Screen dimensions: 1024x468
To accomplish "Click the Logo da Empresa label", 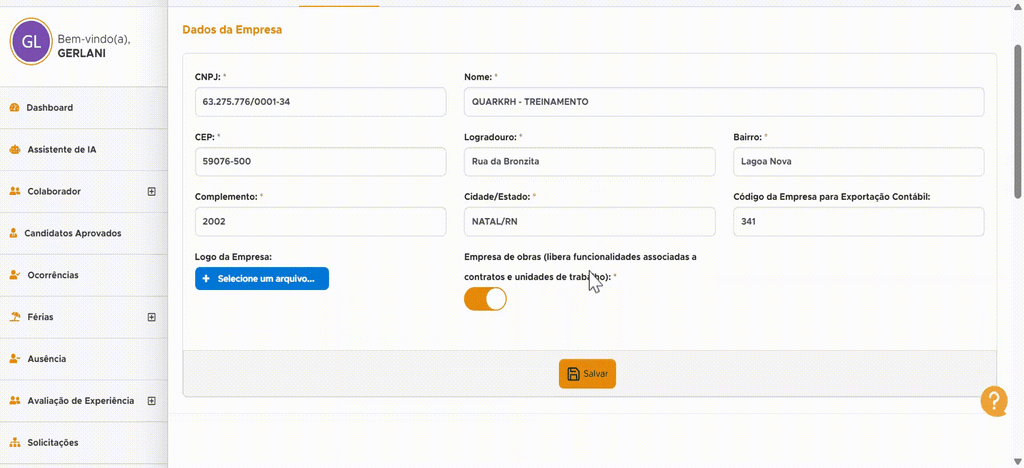I will (232, 257).
